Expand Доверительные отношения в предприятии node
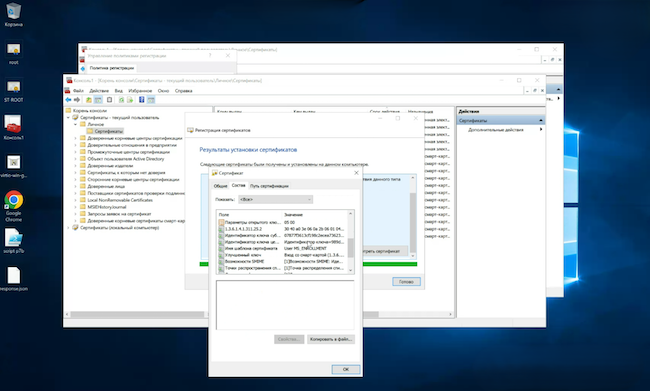 (x=75, y=145)
